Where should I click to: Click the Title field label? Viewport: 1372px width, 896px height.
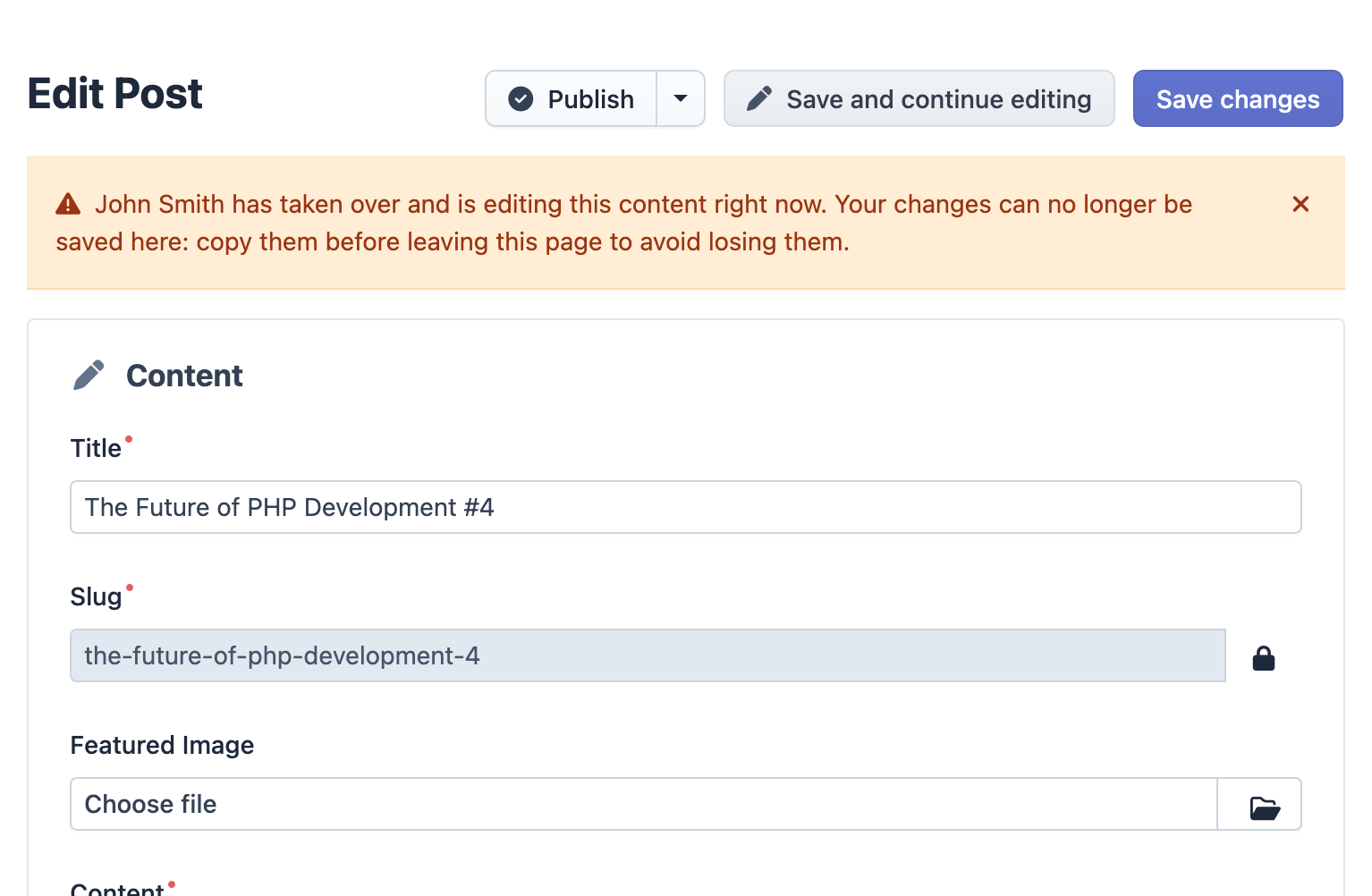click(96, 448)
